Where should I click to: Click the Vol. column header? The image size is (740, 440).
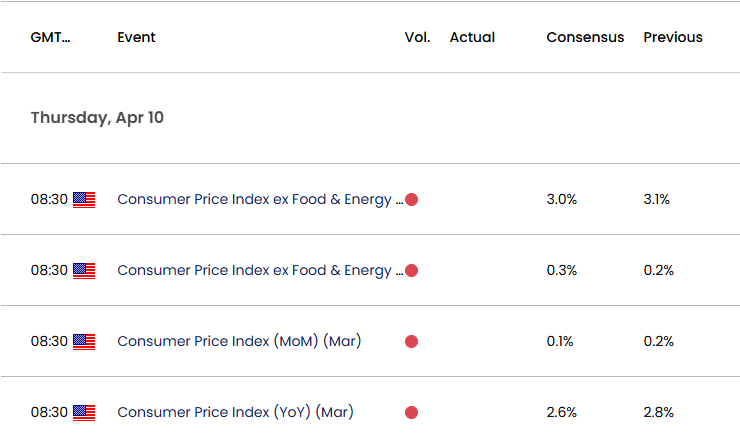click(417, 37)
